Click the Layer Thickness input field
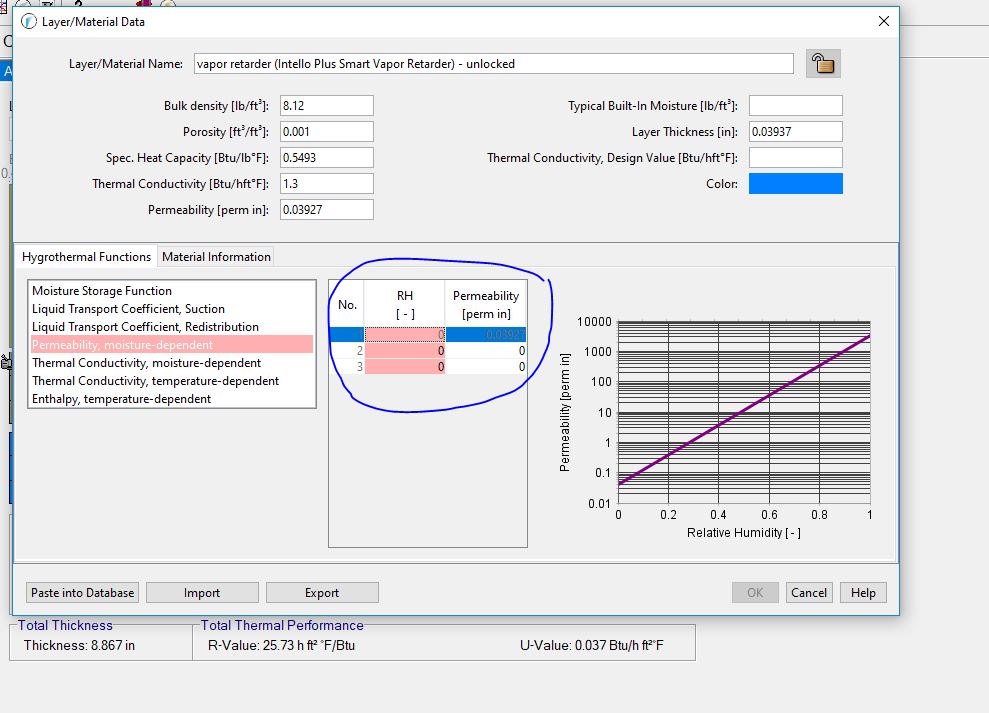Screen dimensions: 989x713 click(795, 132)
